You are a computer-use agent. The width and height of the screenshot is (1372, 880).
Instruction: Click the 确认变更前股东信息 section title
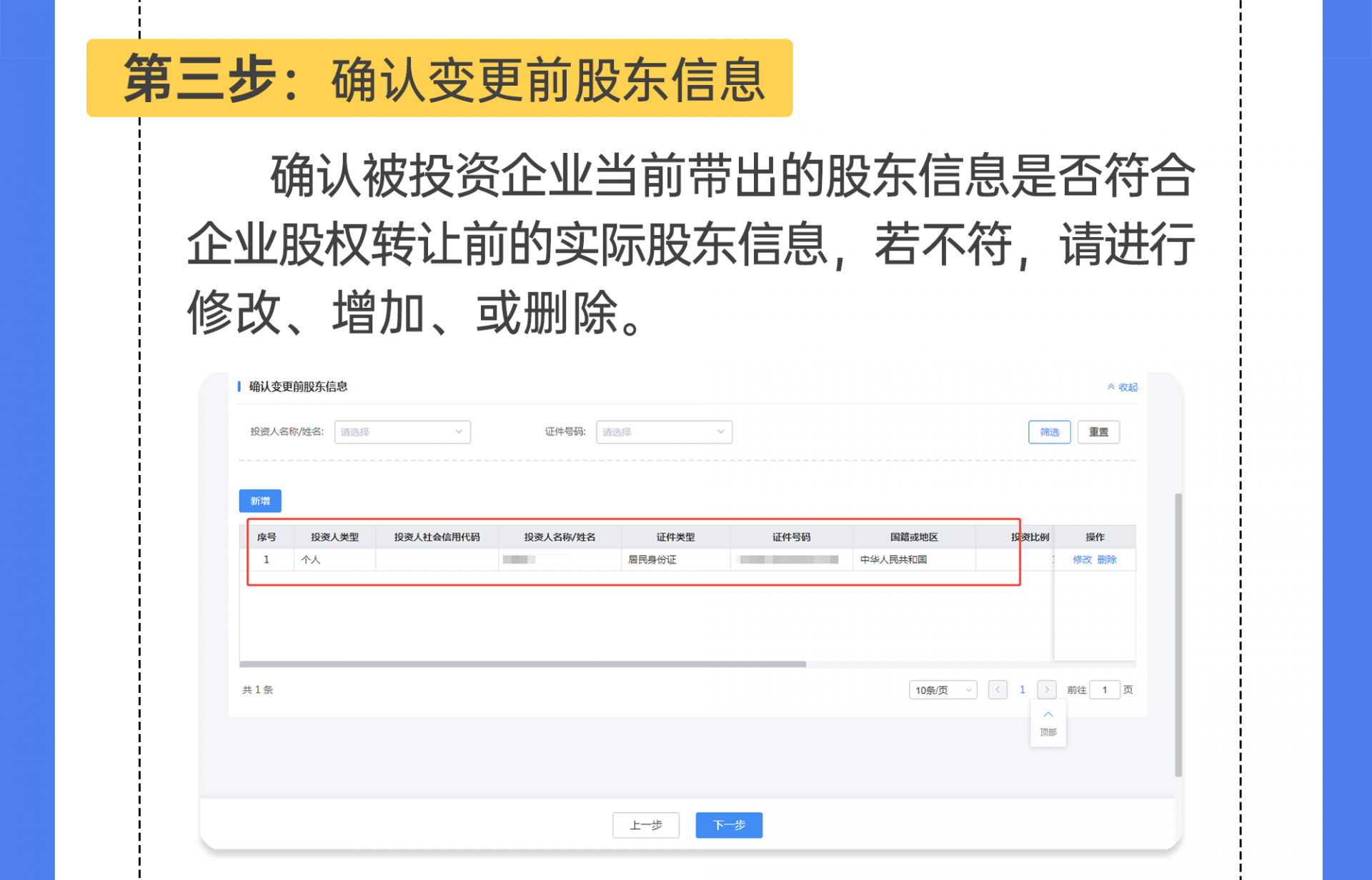coord(298,386)
